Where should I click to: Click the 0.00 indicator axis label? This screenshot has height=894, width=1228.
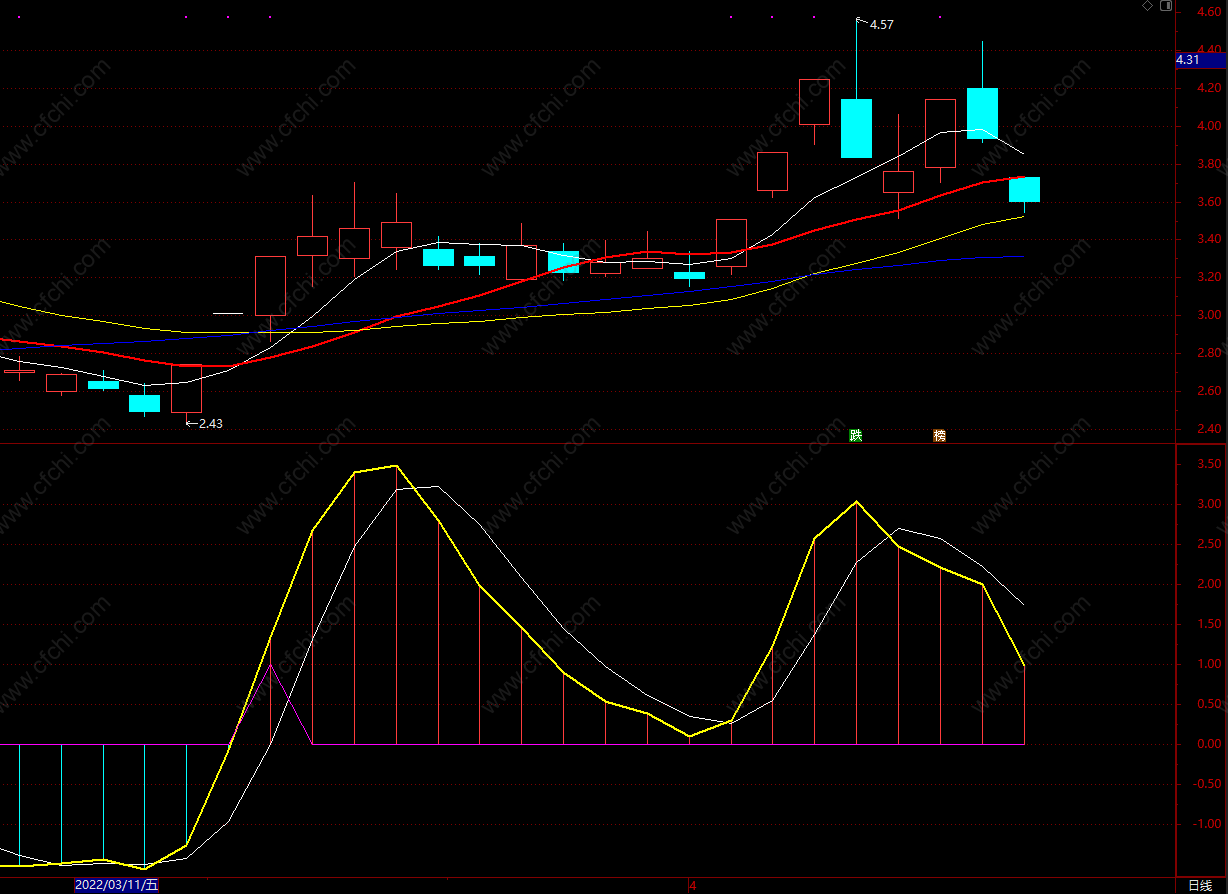(1210, 744)
